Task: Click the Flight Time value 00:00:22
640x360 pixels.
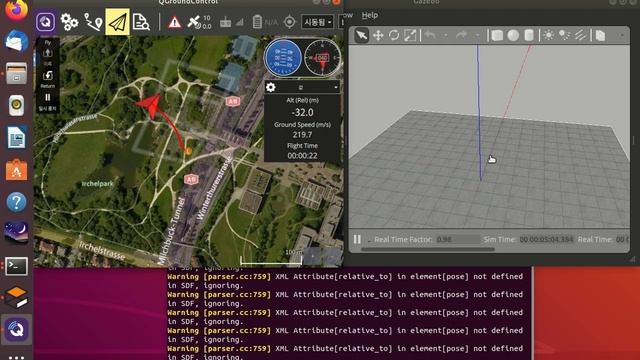Action: click(302, 156)
